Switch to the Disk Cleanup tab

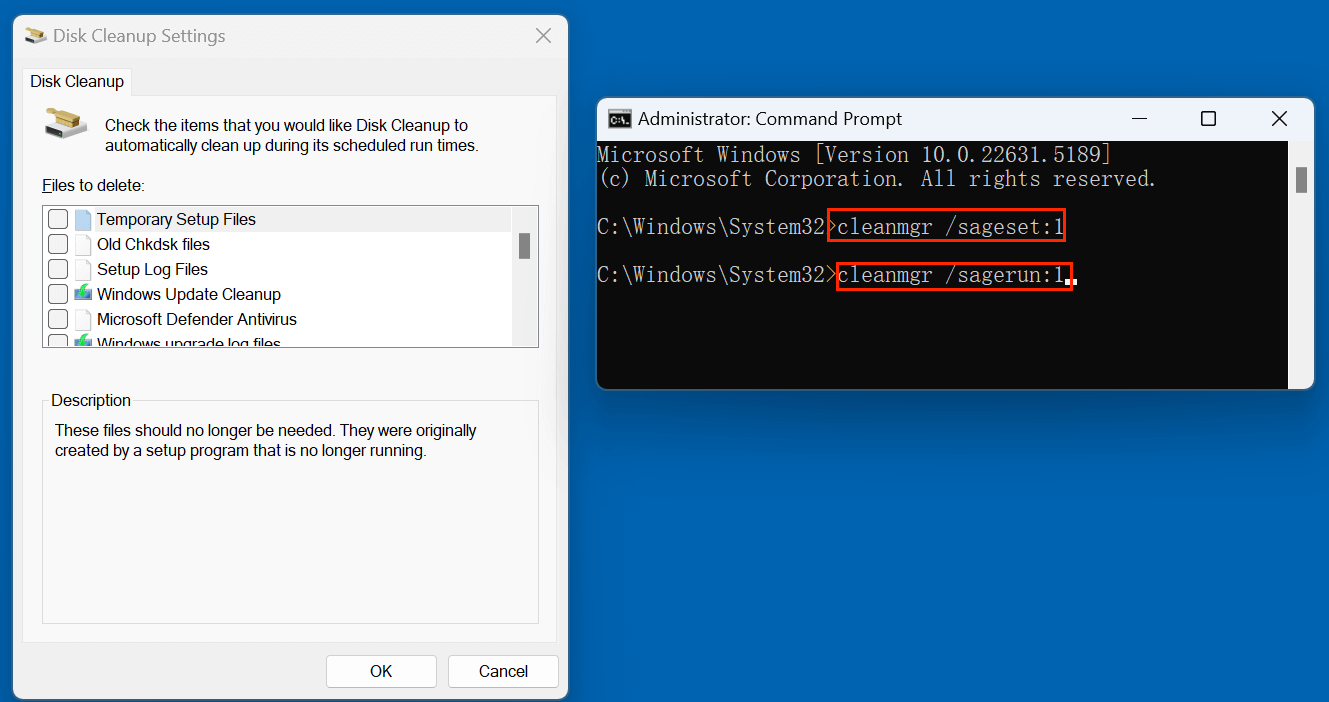(77, 81)
